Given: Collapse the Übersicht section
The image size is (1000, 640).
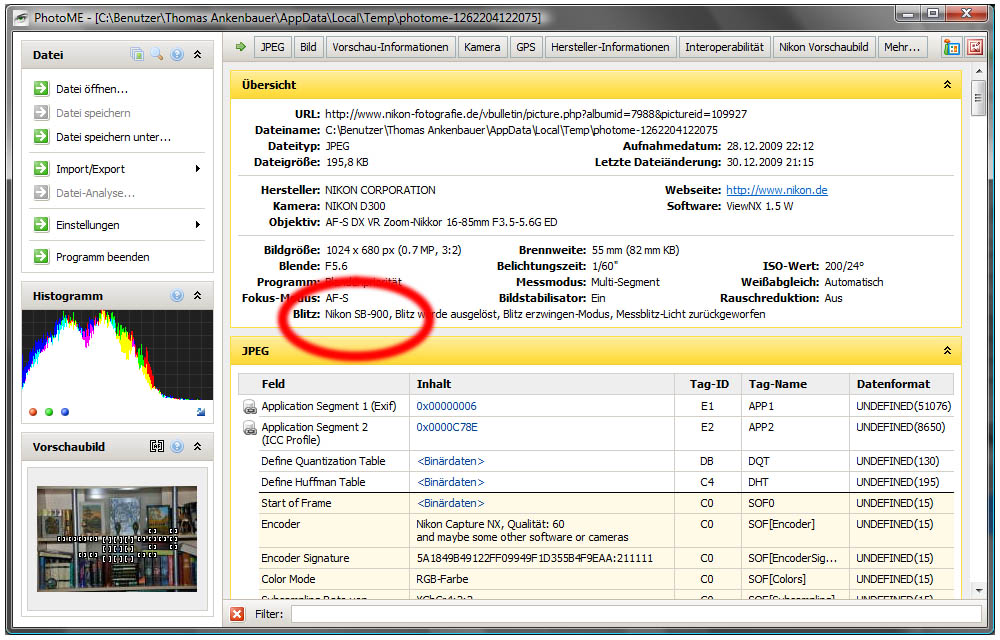Looking at the screenshot, I should (948, 85).
